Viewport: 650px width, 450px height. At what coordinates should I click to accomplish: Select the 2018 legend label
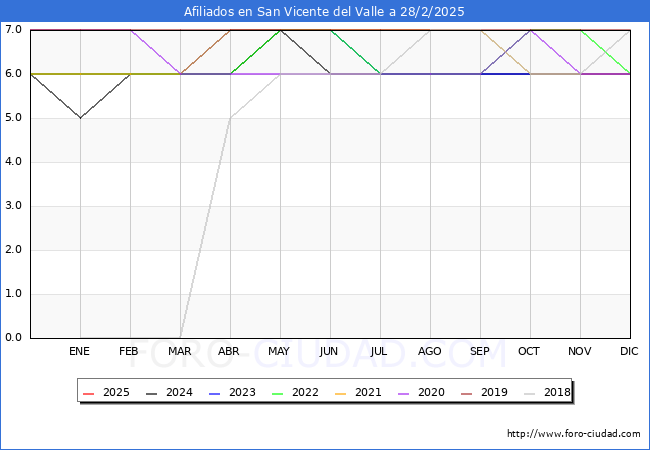pos(557,392)
